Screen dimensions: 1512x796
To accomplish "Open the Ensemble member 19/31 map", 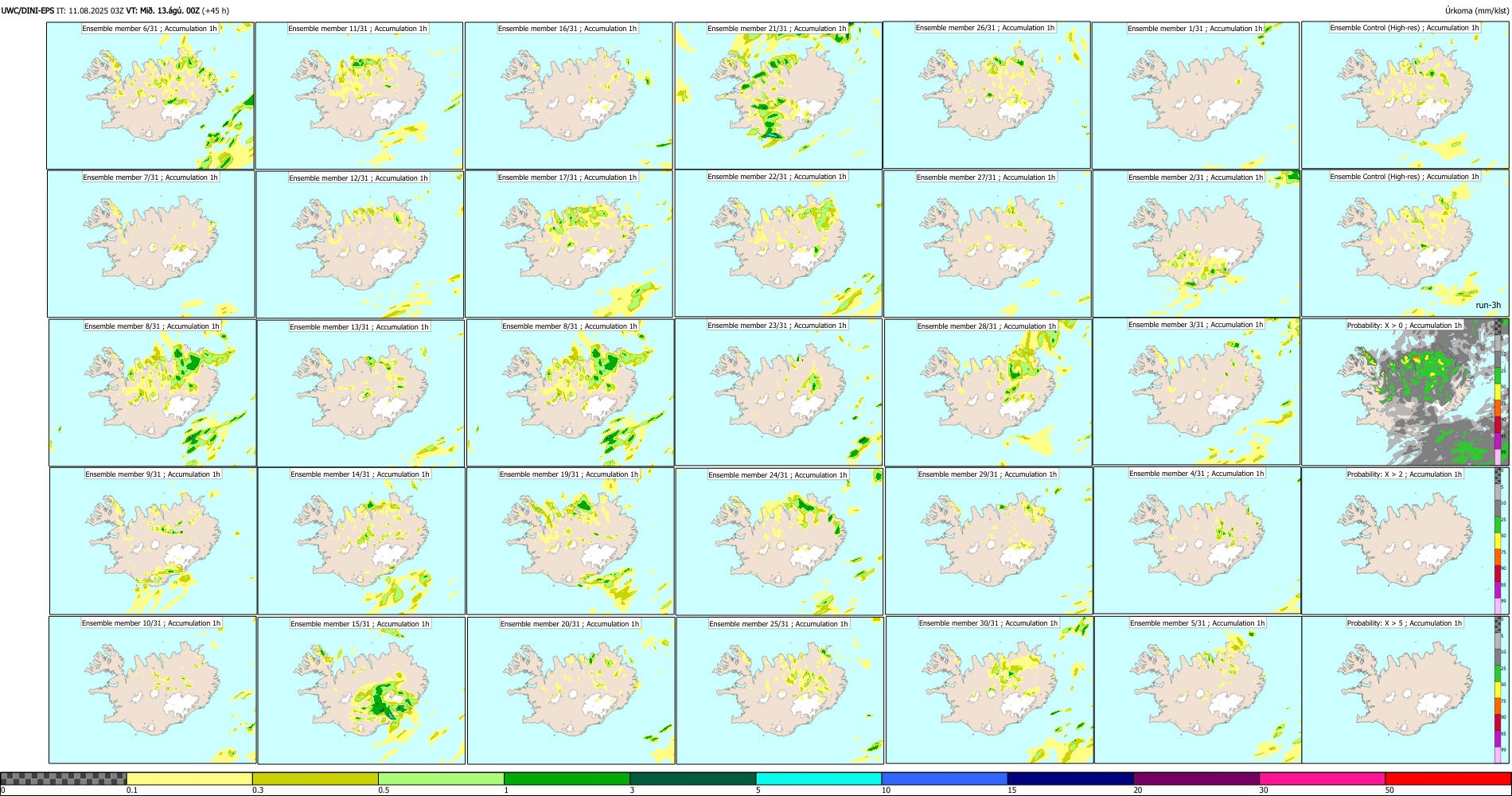I will coord(570,541).
